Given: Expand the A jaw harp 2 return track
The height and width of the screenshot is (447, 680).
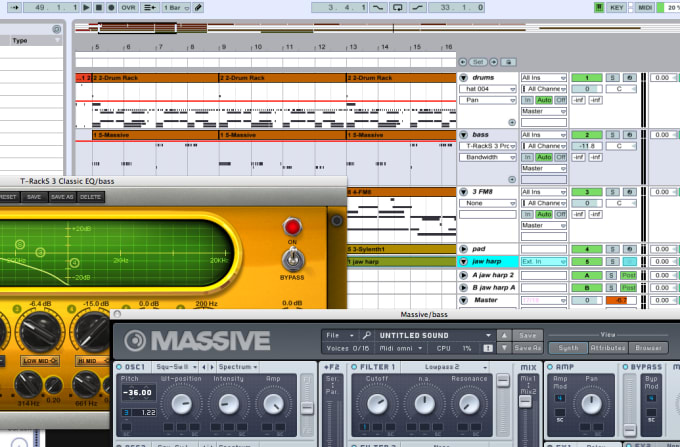Looking at the screenshot, I should pos(463,275).
